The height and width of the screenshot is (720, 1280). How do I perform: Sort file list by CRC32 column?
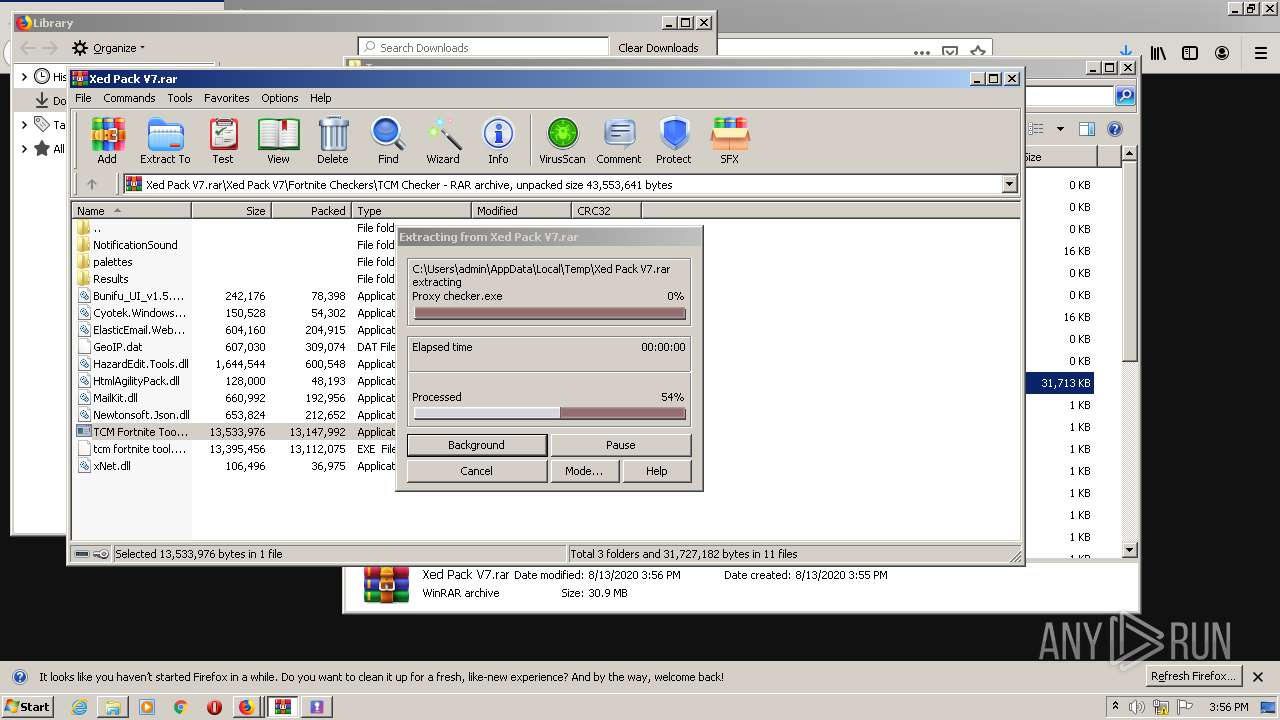point(606,211)
